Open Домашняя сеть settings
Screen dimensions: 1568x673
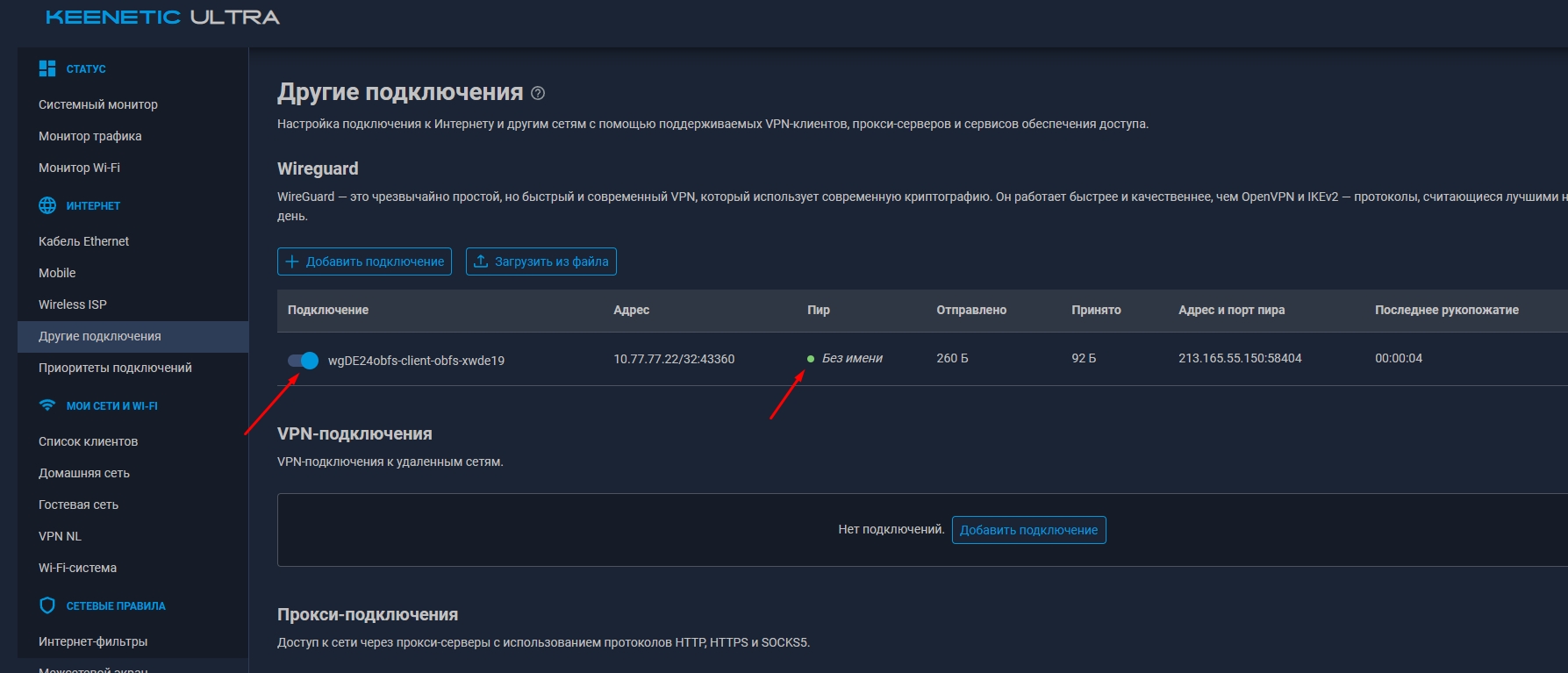[x=84, y=473]
